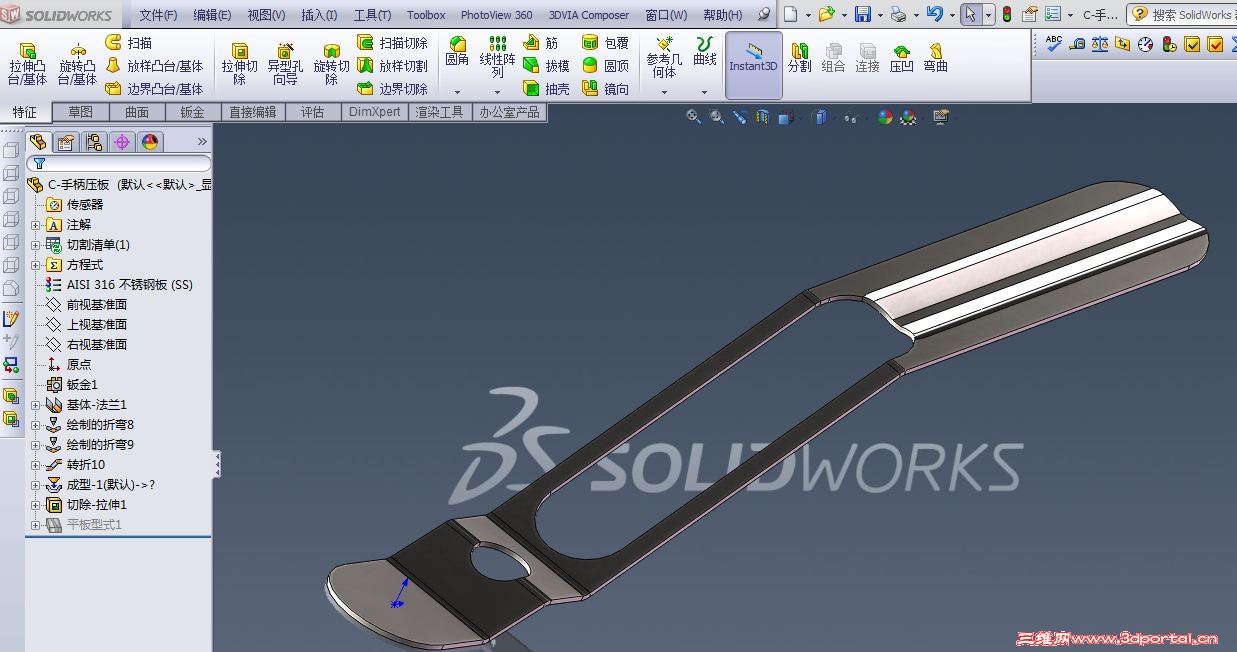Select the 旋转切除 revolved cut tool
The width and height of the screenshot is (1237, 652).
coord(331,63)
